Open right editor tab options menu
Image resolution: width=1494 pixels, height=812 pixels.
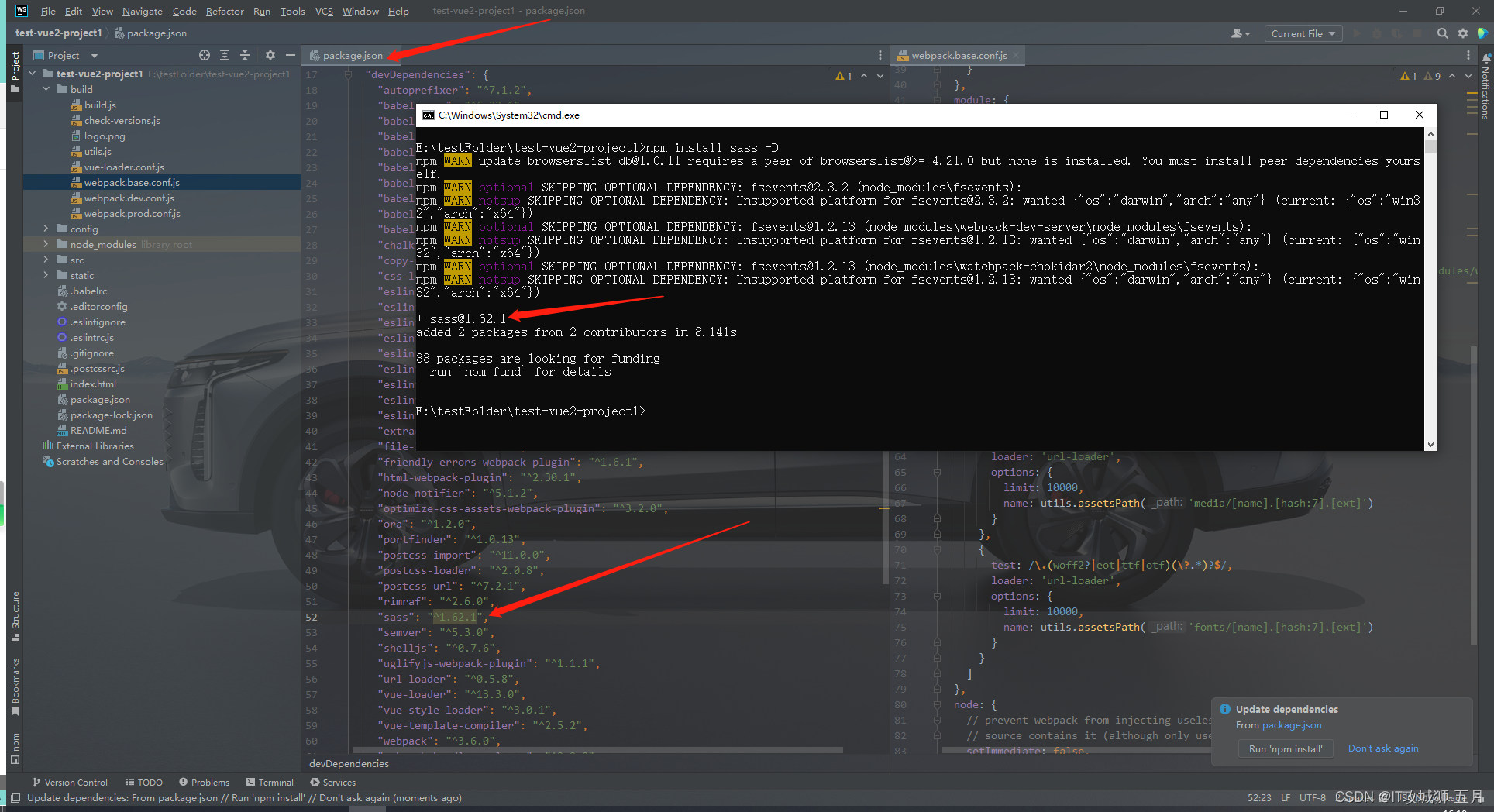click(x=1468, y=55)
